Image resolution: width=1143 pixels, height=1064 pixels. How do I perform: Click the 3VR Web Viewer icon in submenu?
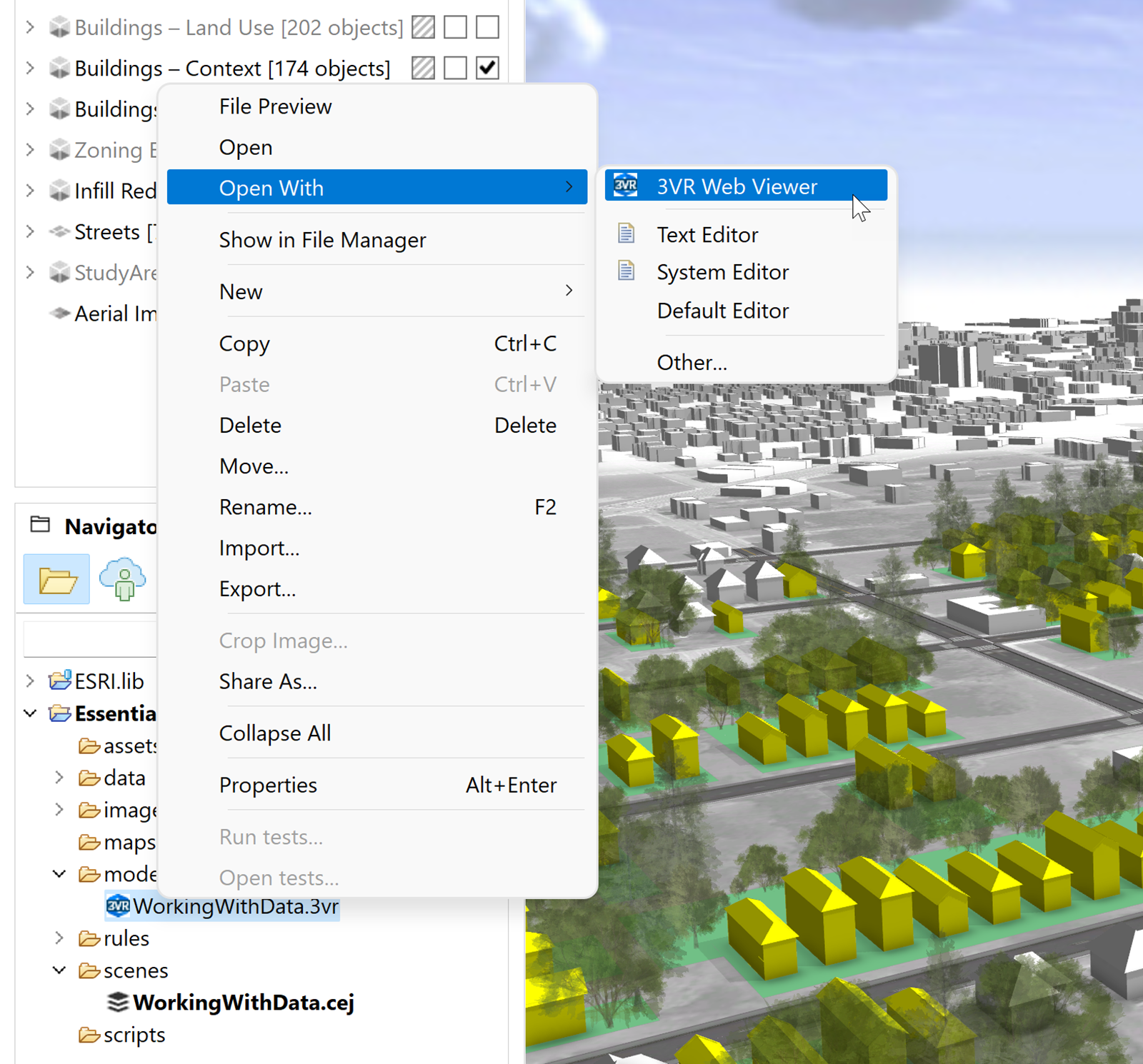(x=626, y=186)
